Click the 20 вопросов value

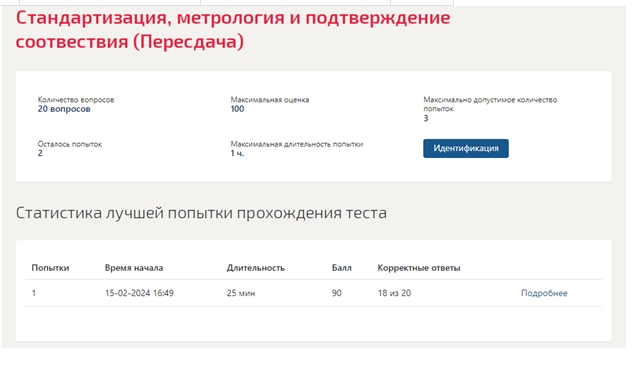(x=64, y=109)
